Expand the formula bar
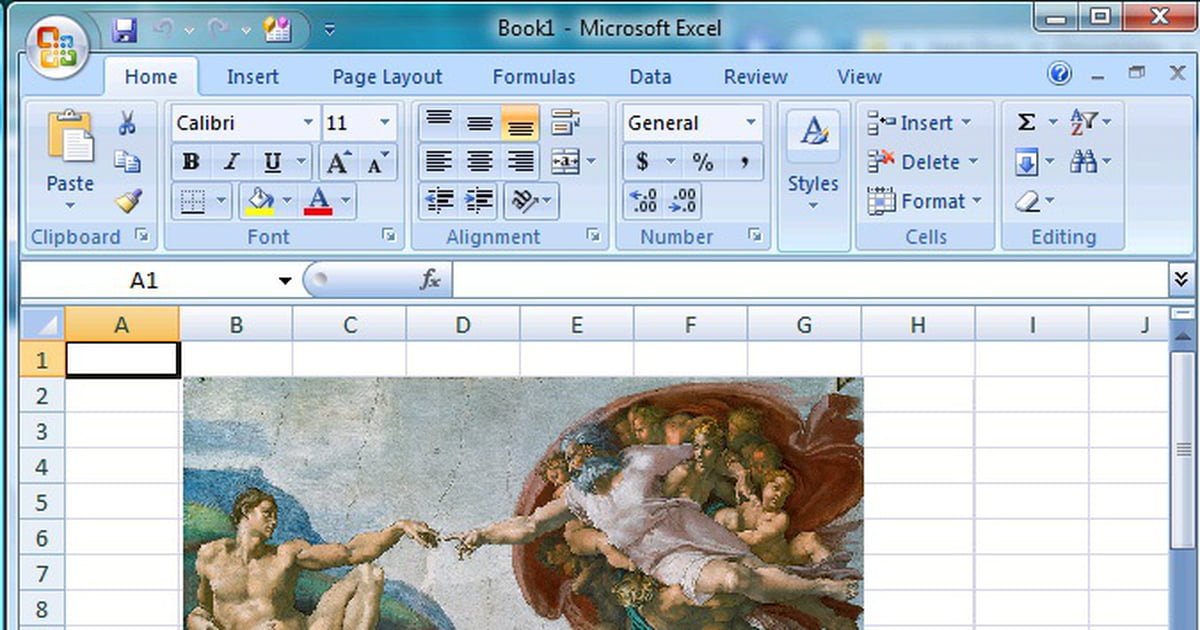The width and height of the screenshot is (1200, 630). click(1182, 280)
